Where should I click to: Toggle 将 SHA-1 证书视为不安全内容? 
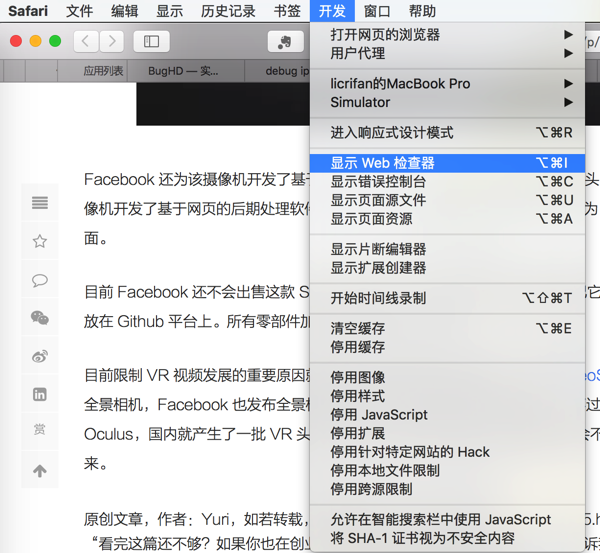click(447, 538)
